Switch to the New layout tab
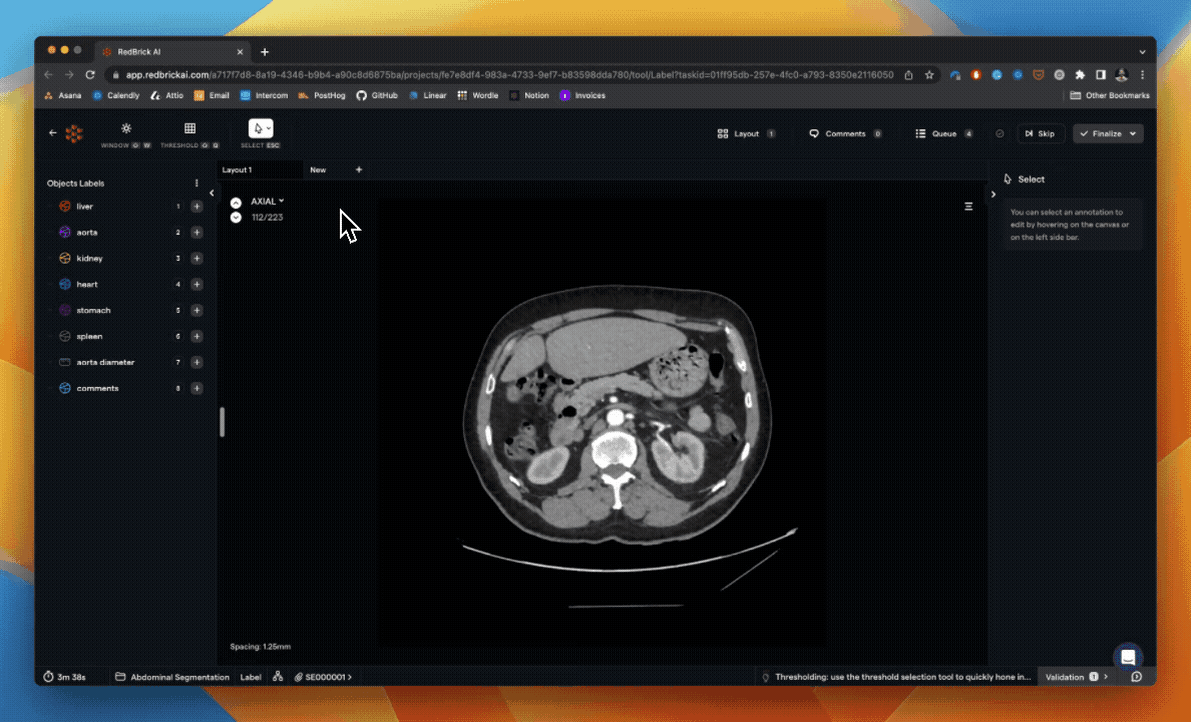This screenshot has height=722, width=1191. pyautogui.click(x=318, y=170)
